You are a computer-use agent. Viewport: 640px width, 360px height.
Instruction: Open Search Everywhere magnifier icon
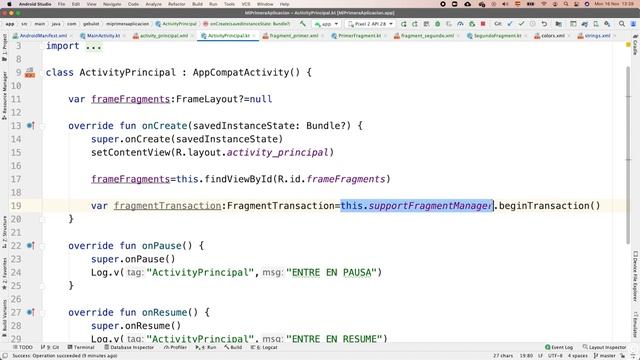(622, 24)
